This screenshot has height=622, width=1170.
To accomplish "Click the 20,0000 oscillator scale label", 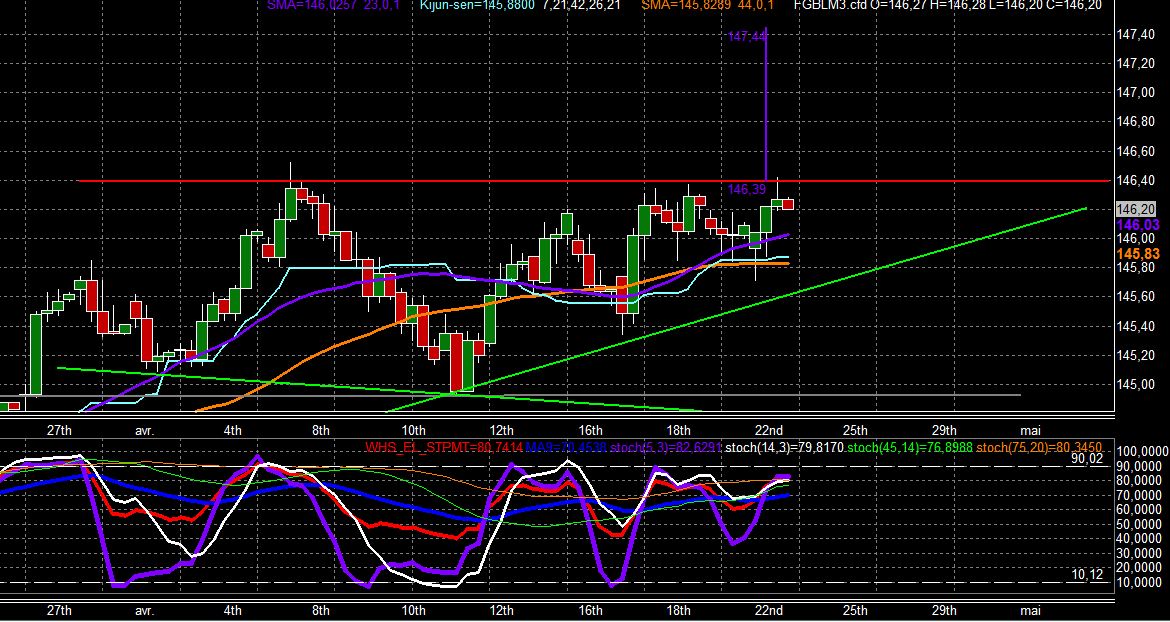I will pyautogui.click(x=1139, y=568).
